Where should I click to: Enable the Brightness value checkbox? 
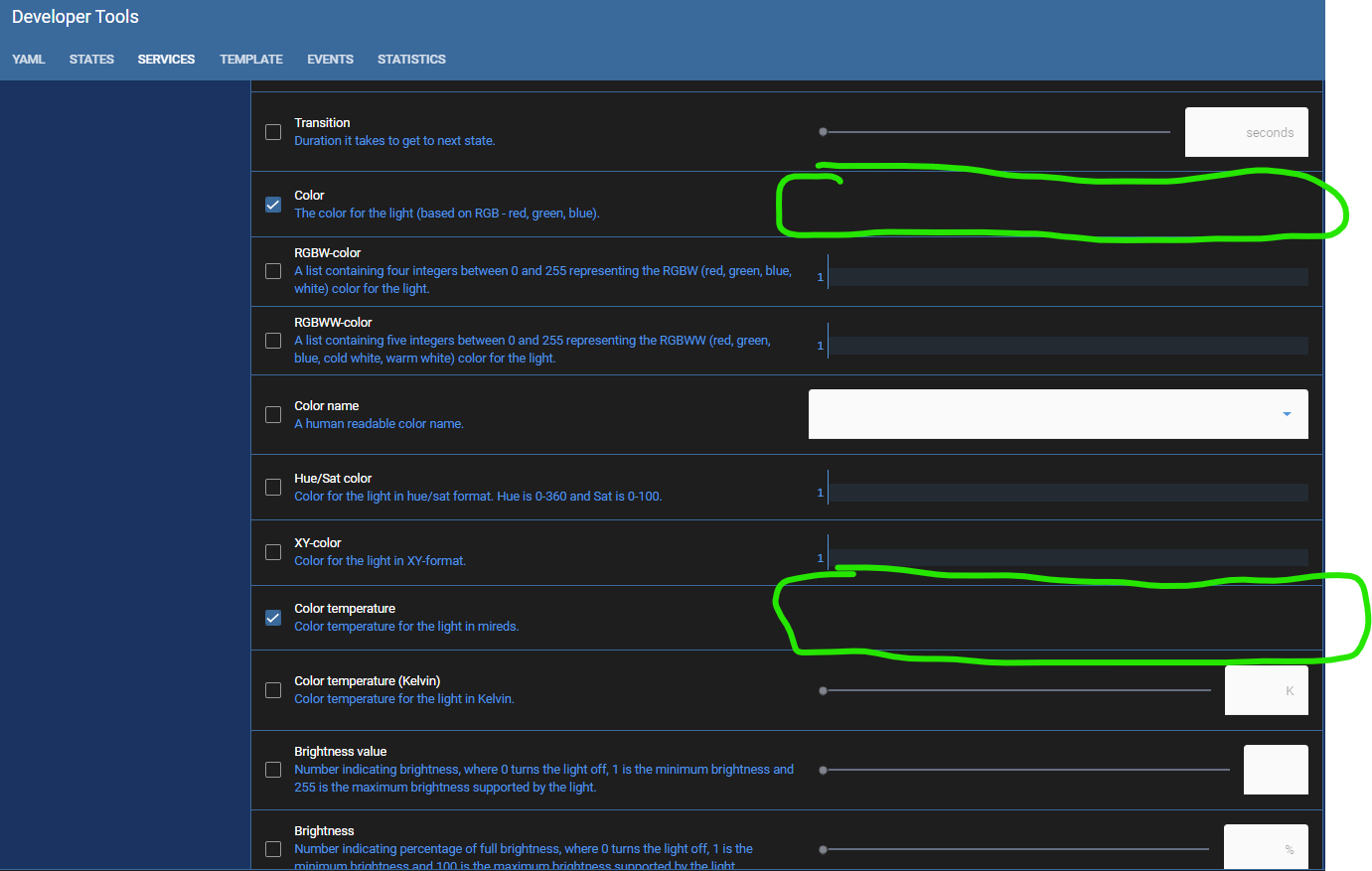pyautogui.click(x=273, y=769)
